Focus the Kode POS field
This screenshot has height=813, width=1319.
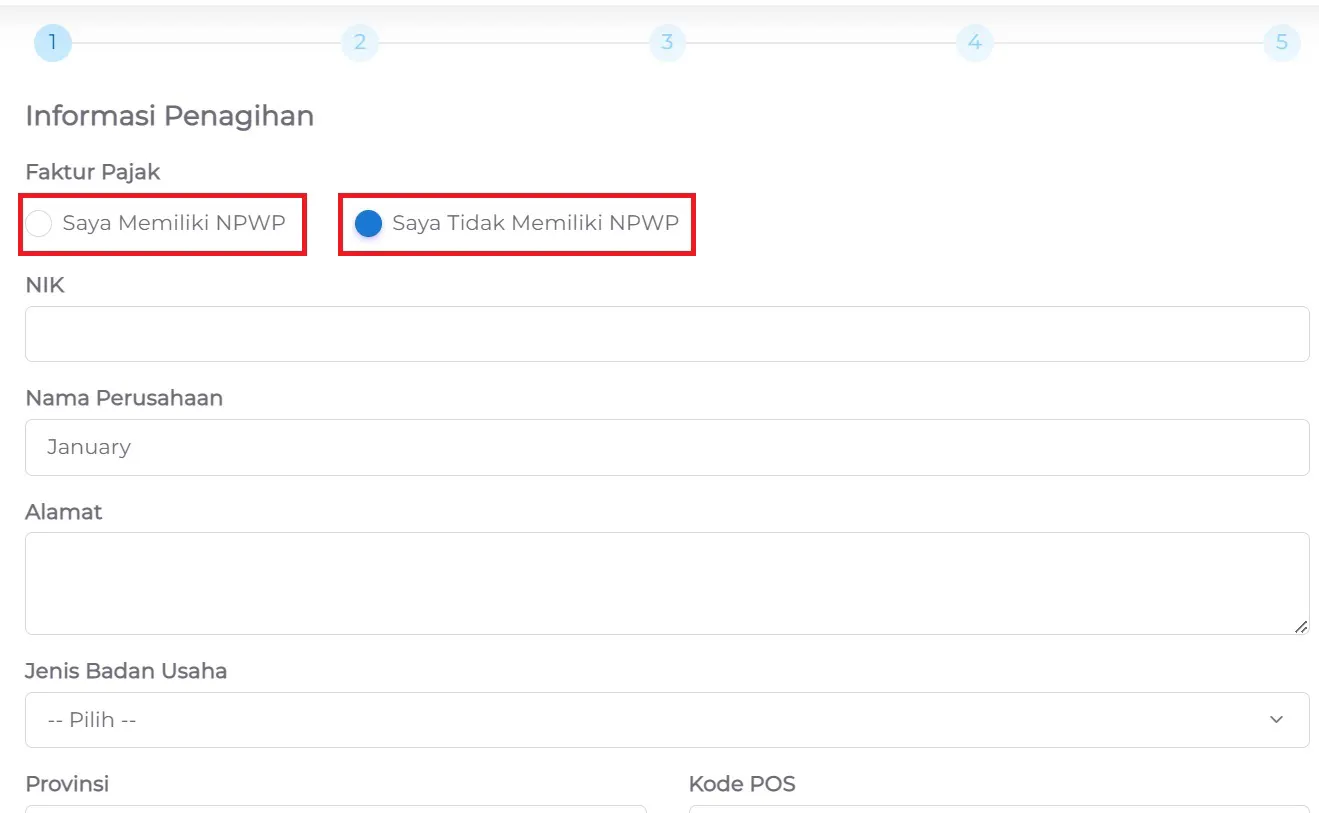pyautogui.click(x=998, y=810)
